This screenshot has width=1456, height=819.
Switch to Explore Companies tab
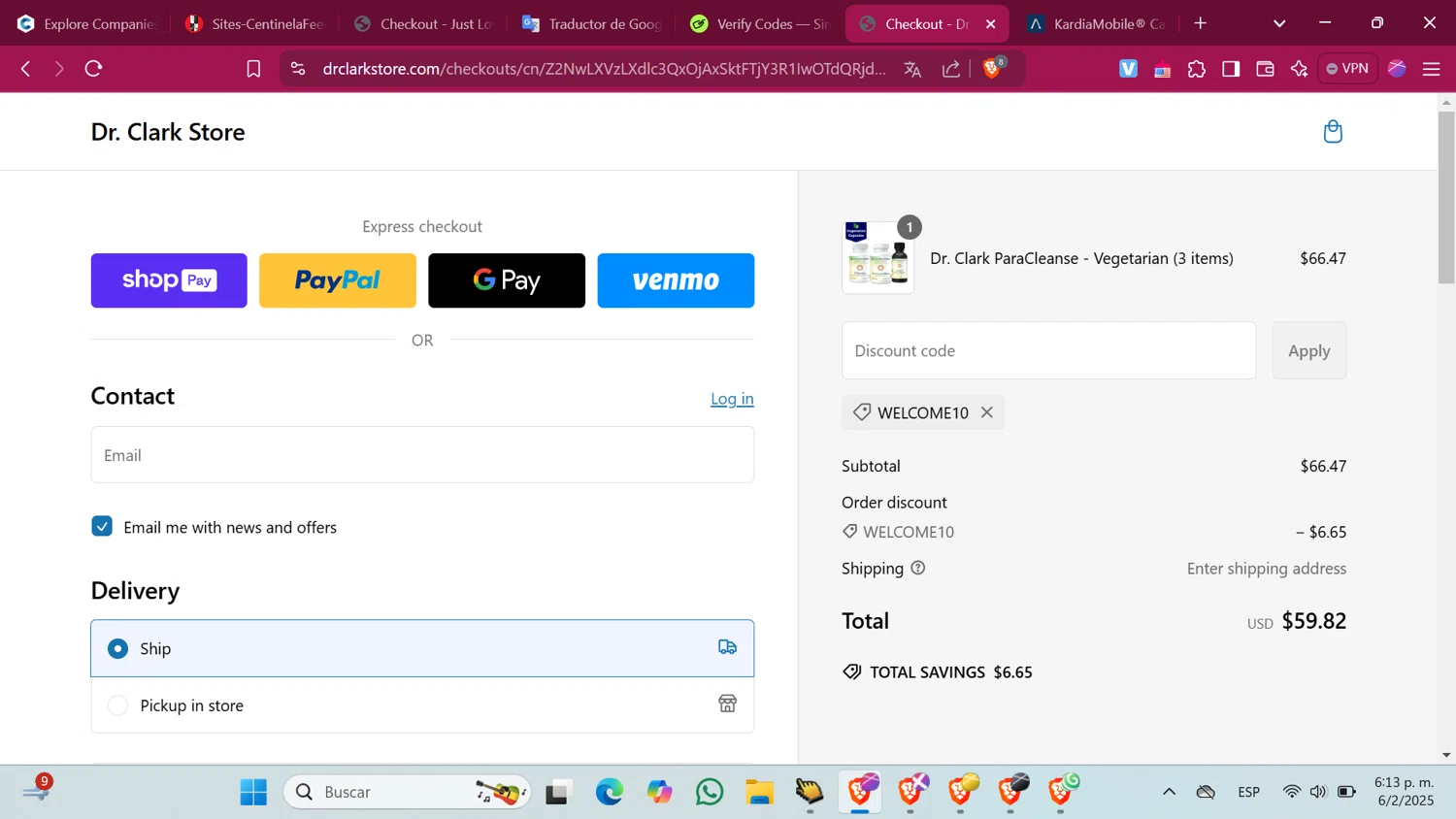point(87,23)
